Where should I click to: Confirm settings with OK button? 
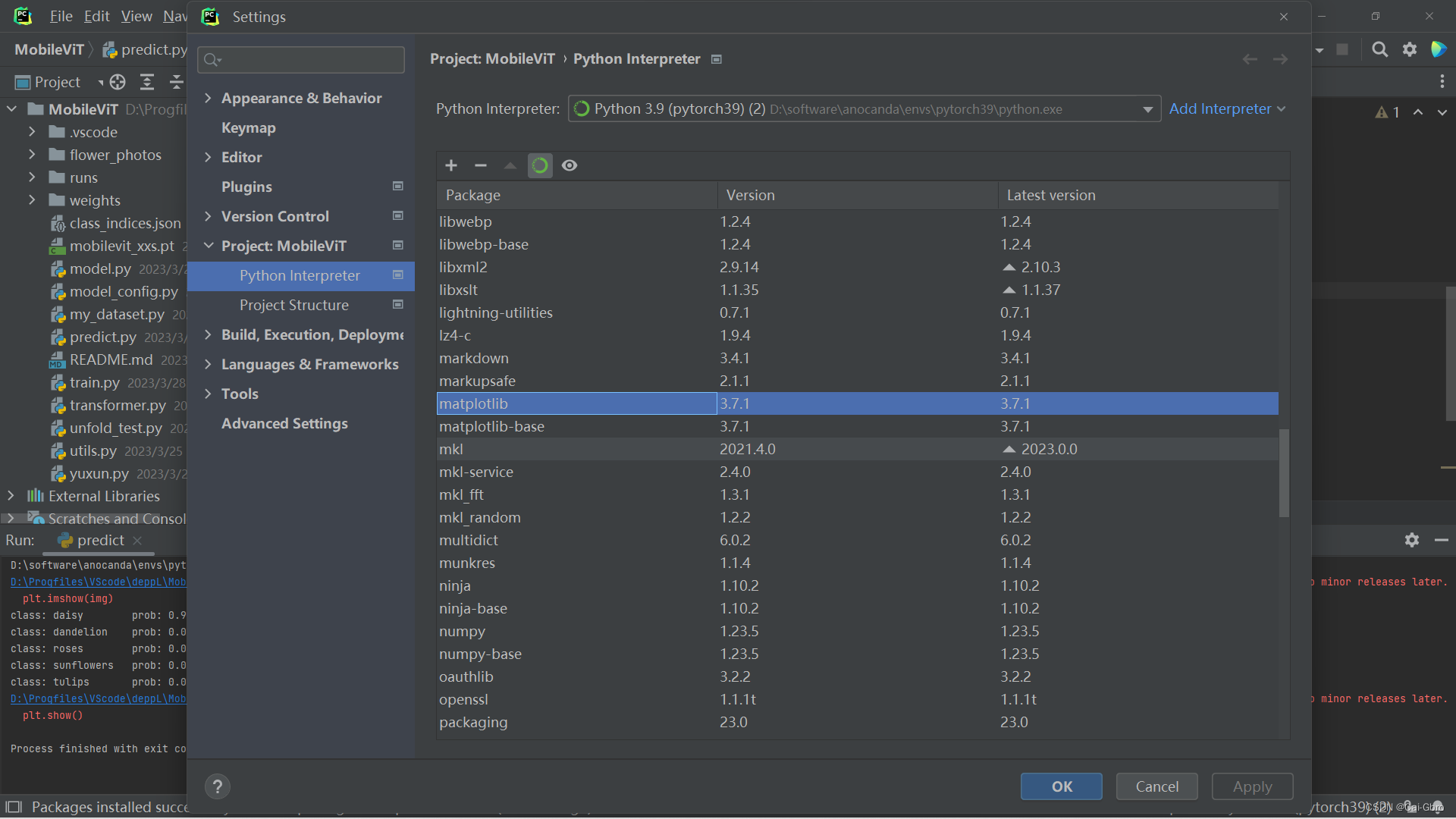(1061, 786)
